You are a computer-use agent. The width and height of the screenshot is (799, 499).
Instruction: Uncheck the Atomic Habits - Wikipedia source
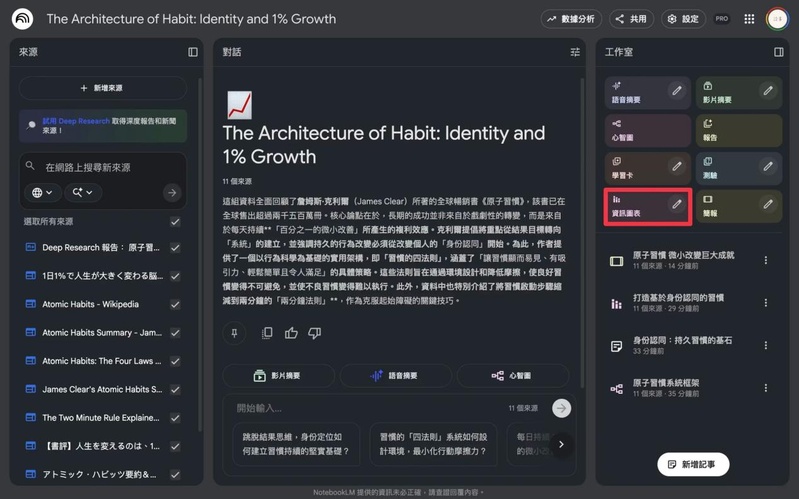(x=175, y=304)
